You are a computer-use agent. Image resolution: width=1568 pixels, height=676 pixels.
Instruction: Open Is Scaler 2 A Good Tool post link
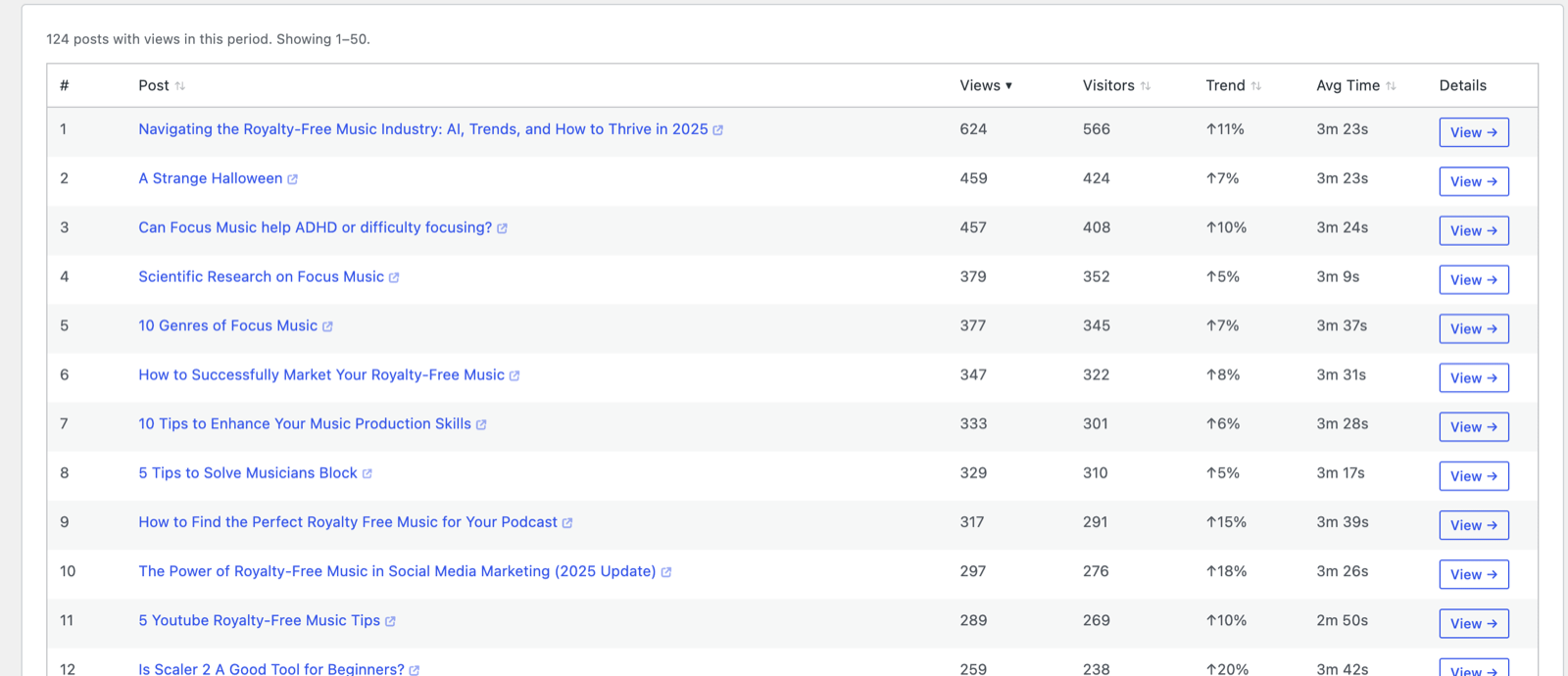tap(271, 669)
